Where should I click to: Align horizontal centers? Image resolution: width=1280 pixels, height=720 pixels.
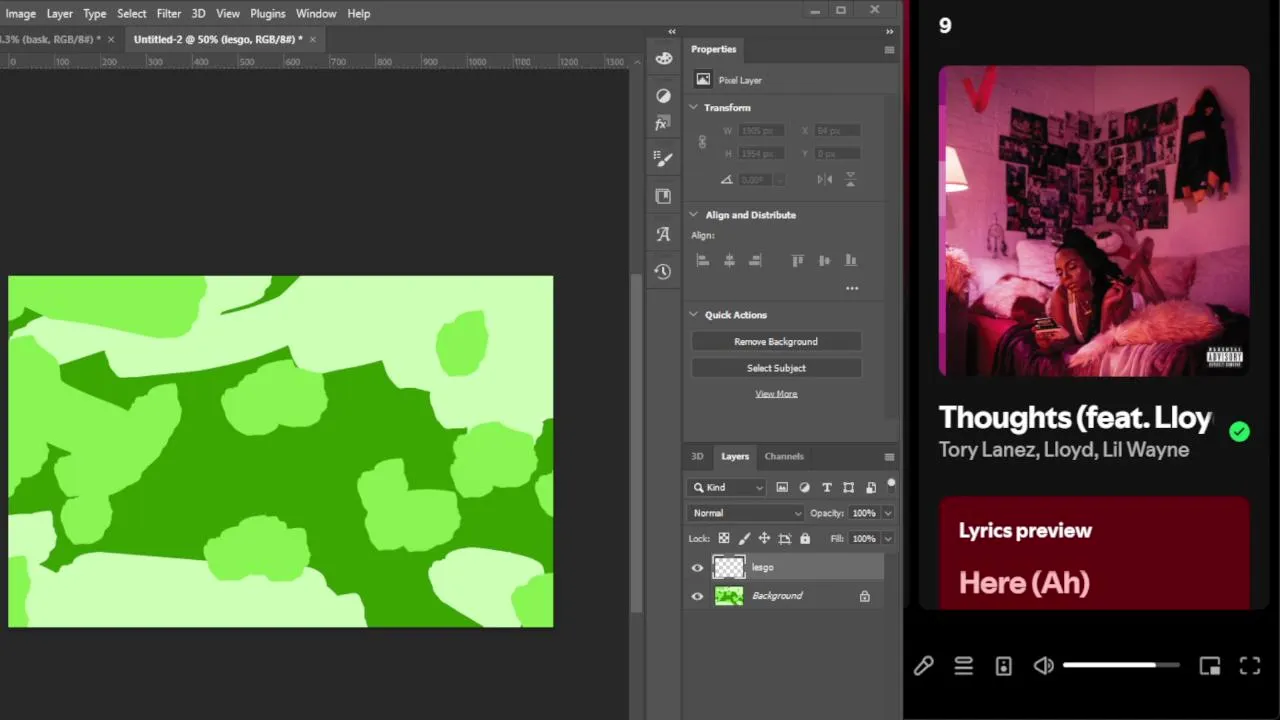coord(729,260)
